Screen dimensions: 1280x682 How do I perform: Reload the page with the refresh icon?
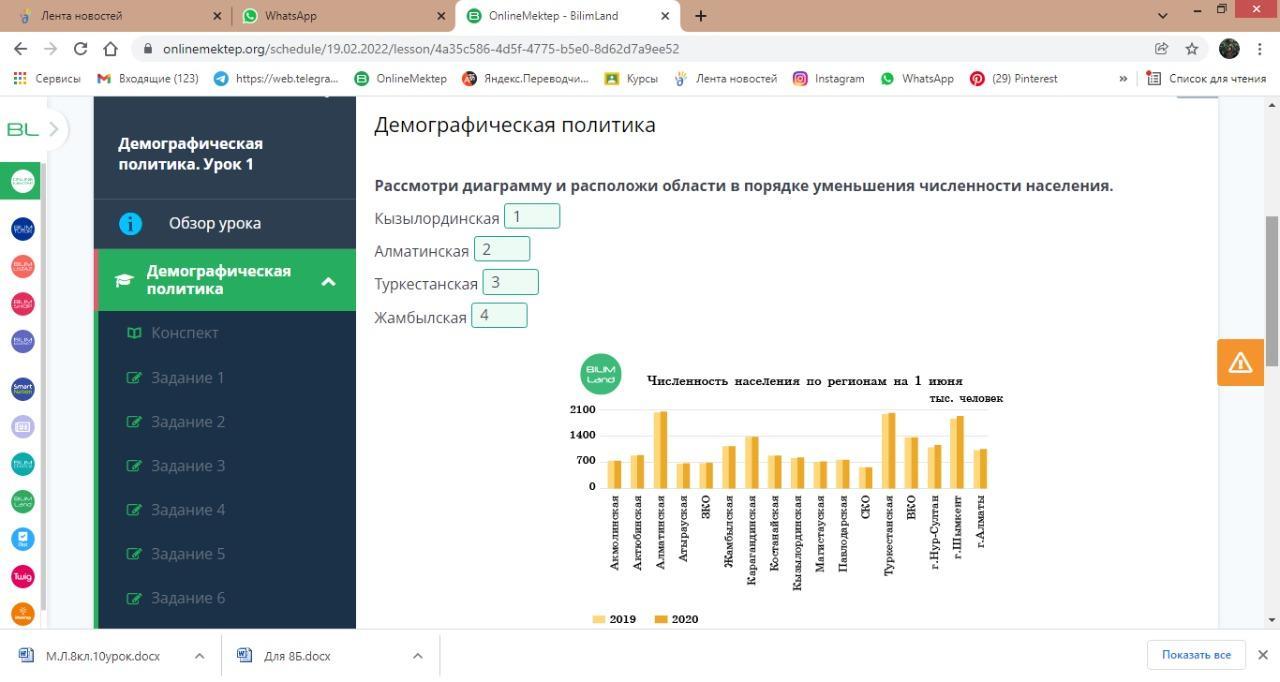click(x=81, y=48)
